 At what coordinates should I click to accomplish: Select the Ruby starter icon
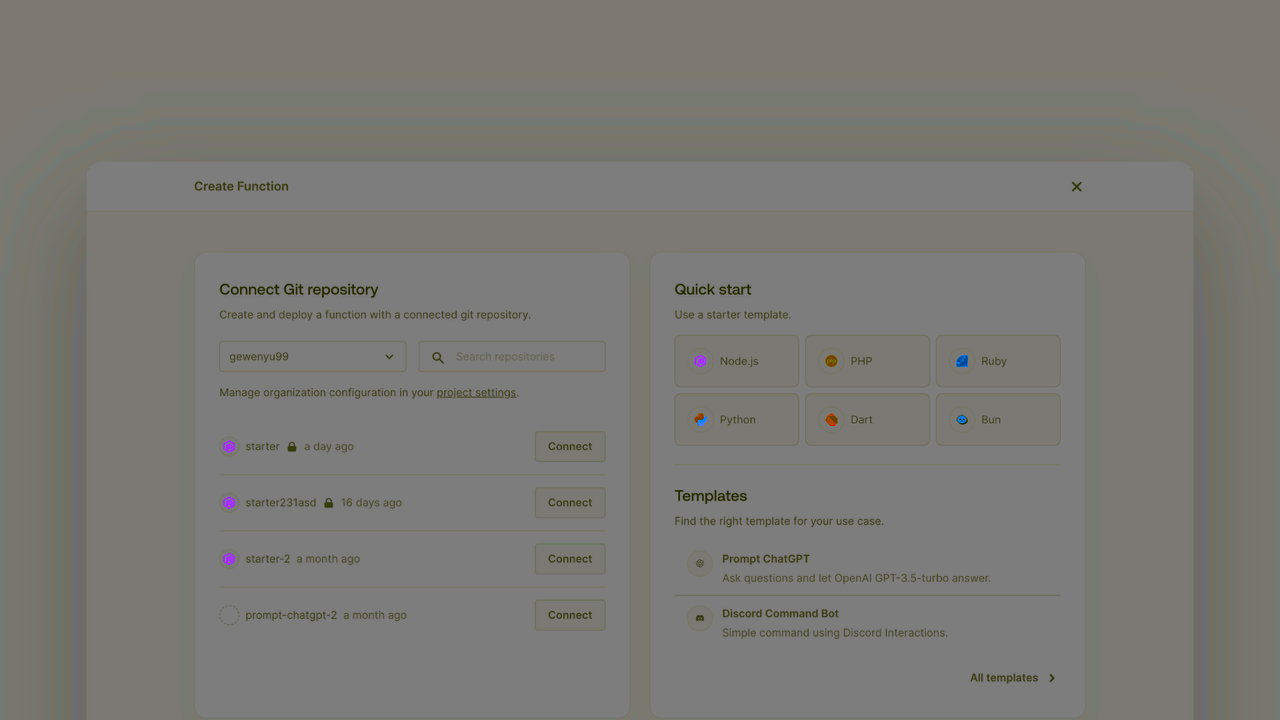coord(962,361)
